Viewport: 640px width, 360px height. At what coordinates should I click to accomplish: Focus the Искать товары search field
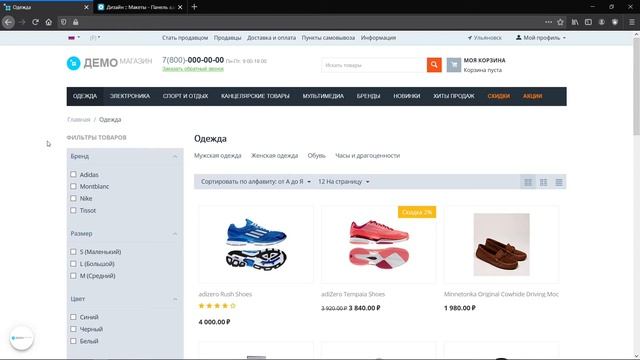click(374, 65)
